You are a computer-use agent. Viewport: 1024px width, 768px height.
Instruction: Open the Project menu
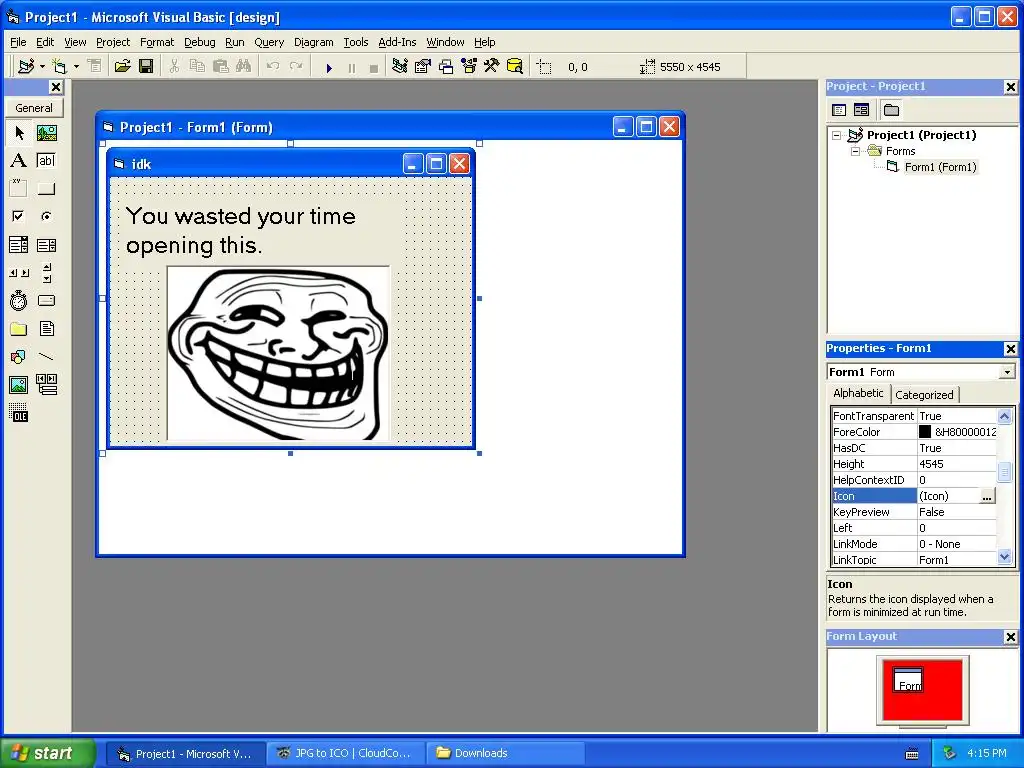click(113, 42)
